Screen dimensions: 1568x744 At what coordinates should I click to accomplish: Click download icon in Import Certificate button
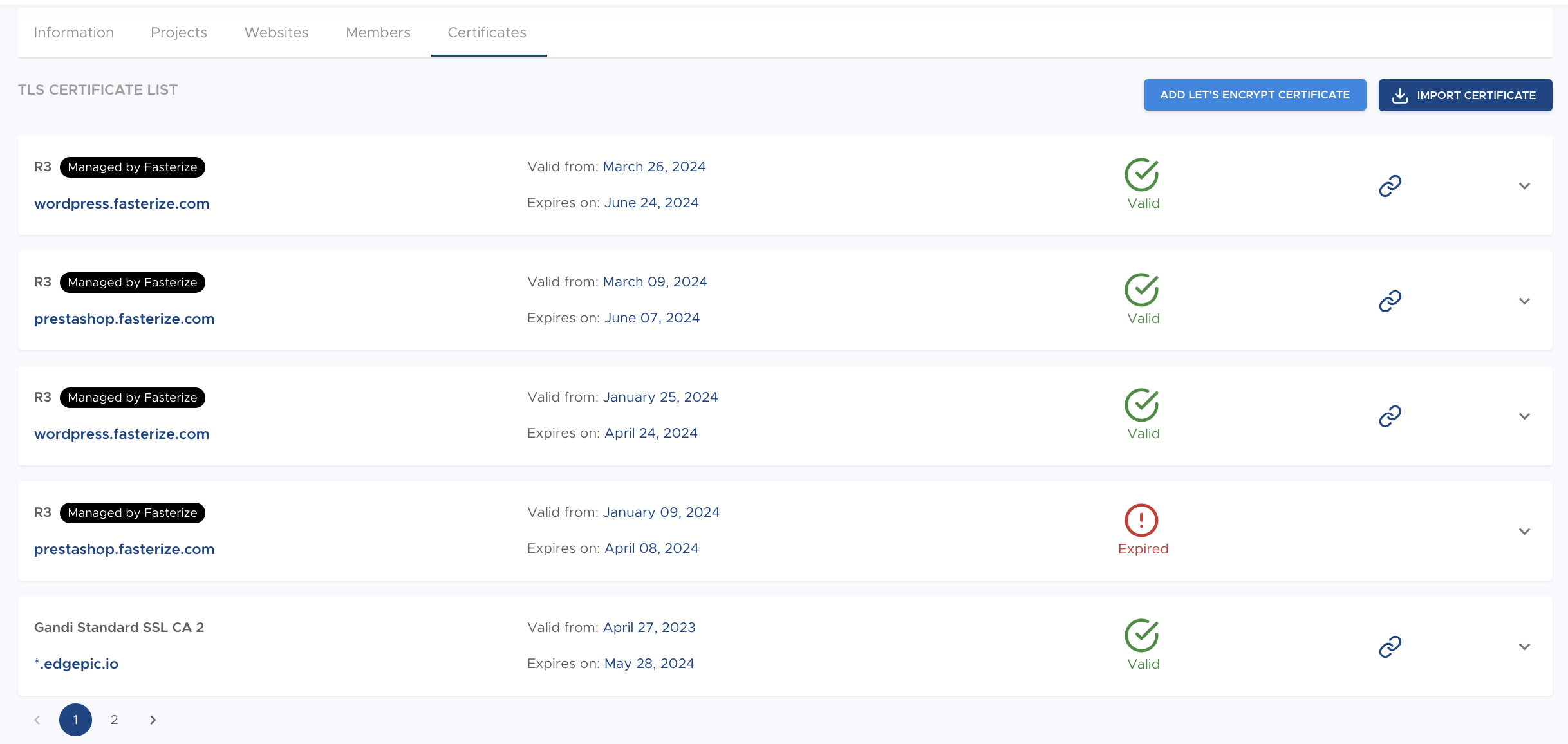coord(1400,96)
